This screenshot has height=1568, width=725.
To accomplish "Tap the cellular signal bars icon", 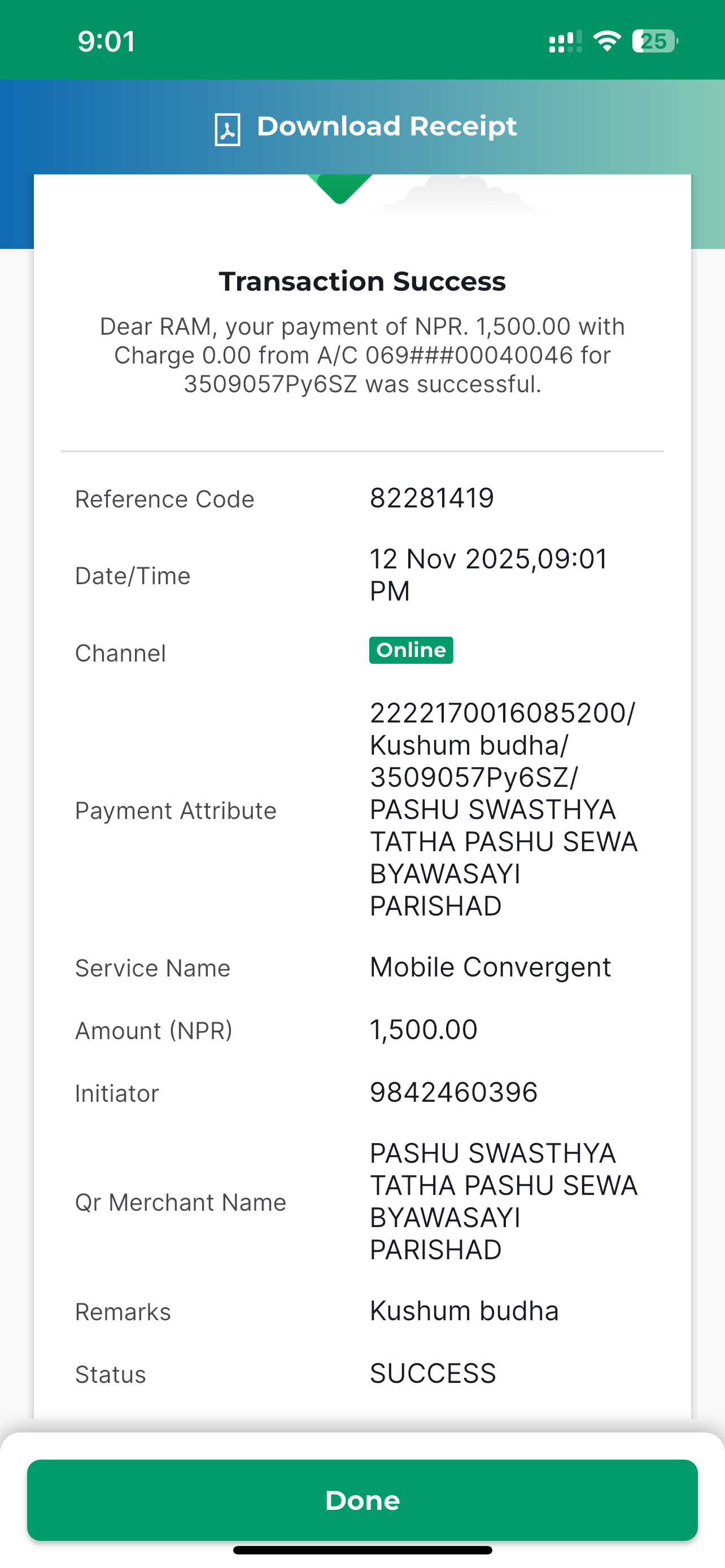I will (566, 41).
